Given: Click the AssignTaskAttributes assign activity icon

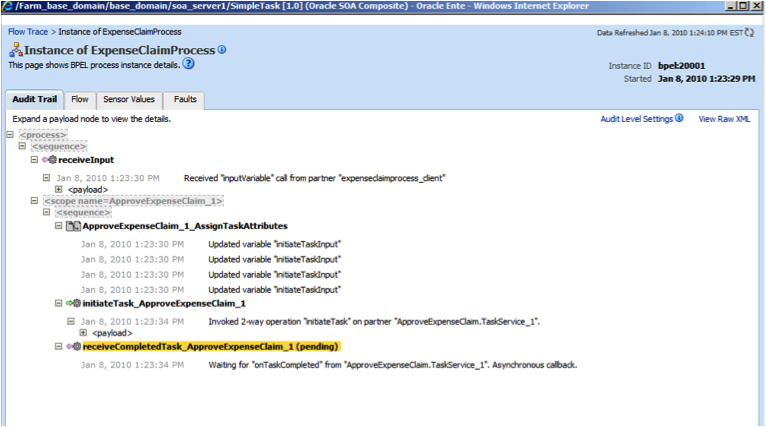Looking at the screenshot, I should (x=73, y=227).
